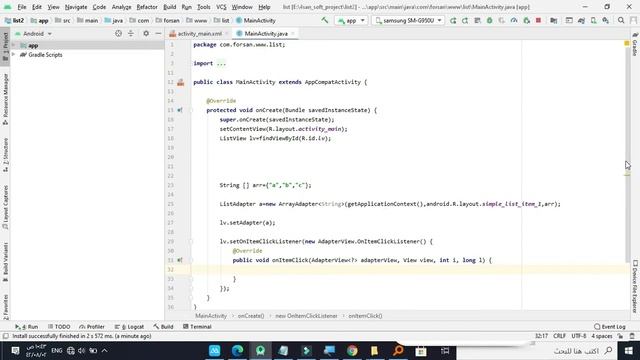Click the Run with Coverage icon
Screen dimensions: 640x360
point(502,20)
